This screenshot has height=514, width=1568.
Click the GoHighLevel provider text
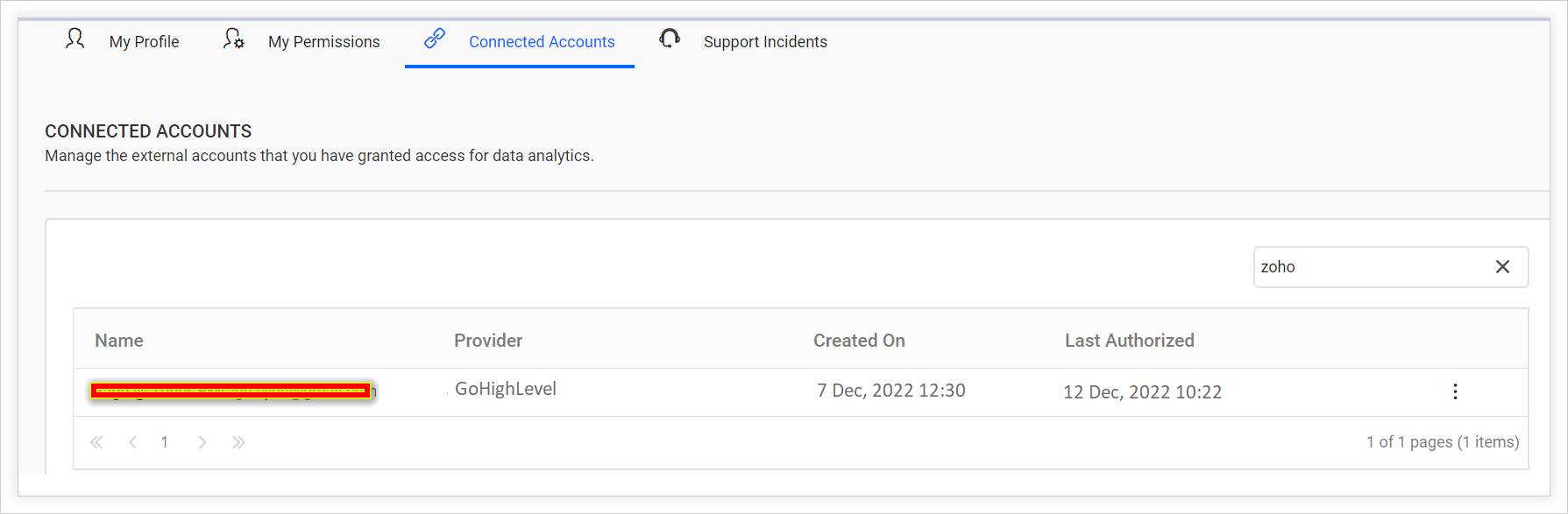click(506, 389)
